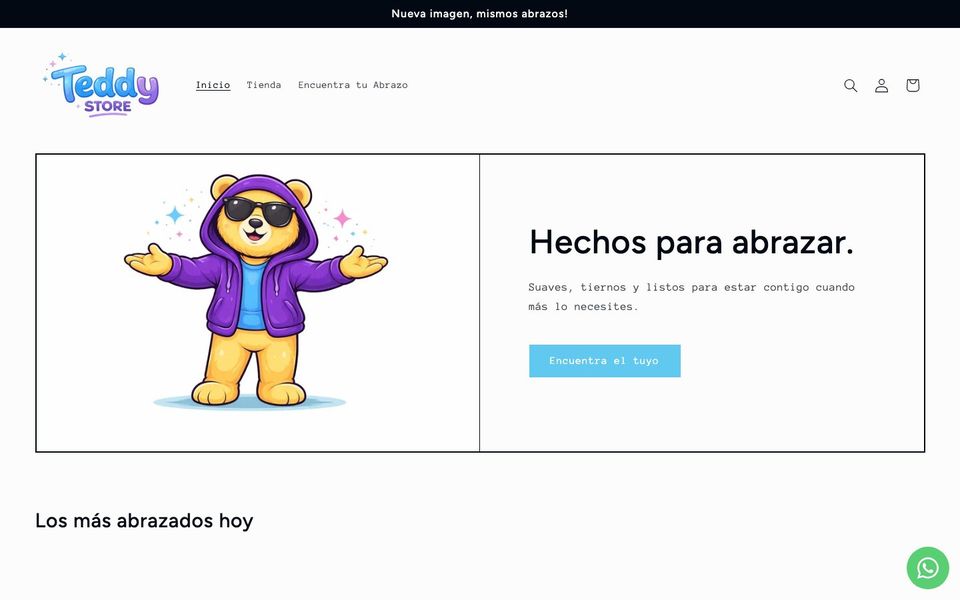Screen dimensions: 960x600
Task: Open the search magnifier icon
Action: coord(850,85)
